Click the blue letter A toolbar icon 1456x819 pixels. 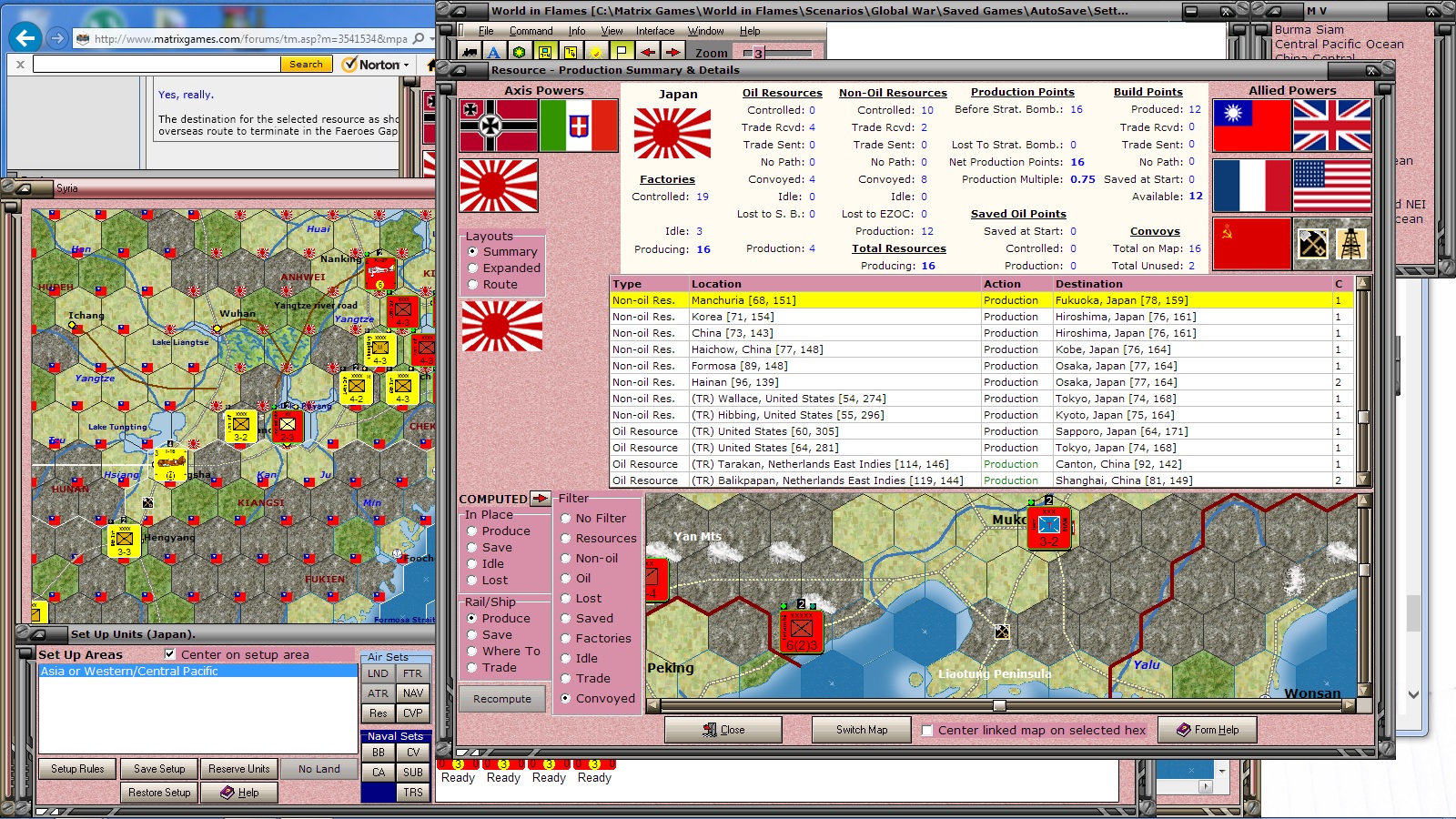pyautogui.click(x=492, y=52)
